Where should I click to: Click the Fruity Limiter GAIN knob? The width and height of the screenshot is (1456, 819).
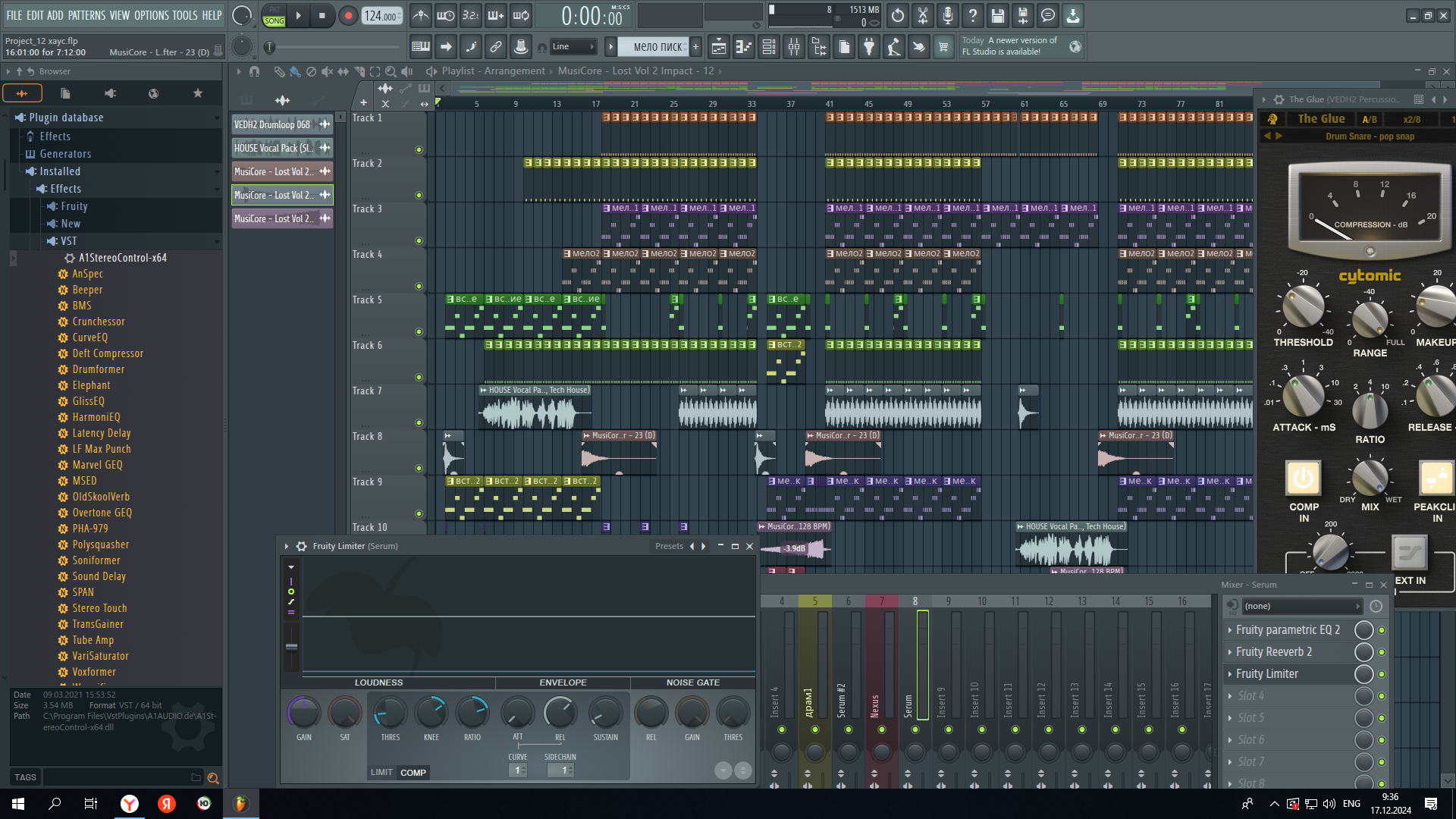[x=304, y=713]
